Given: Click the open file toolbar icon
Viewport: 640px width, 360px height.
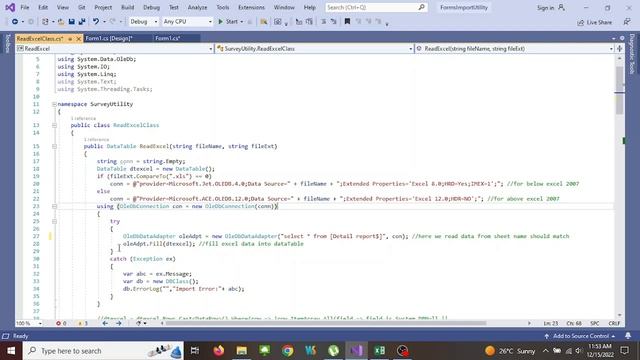Looking at the screenshot, I should tap(61, 22).
